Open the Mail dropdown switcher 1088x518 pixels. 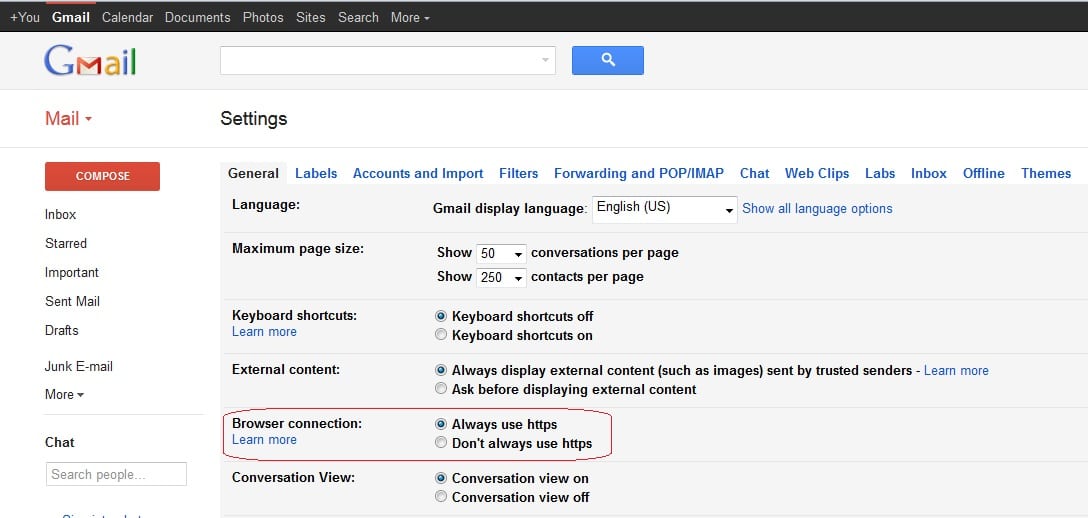click(68, 119)
